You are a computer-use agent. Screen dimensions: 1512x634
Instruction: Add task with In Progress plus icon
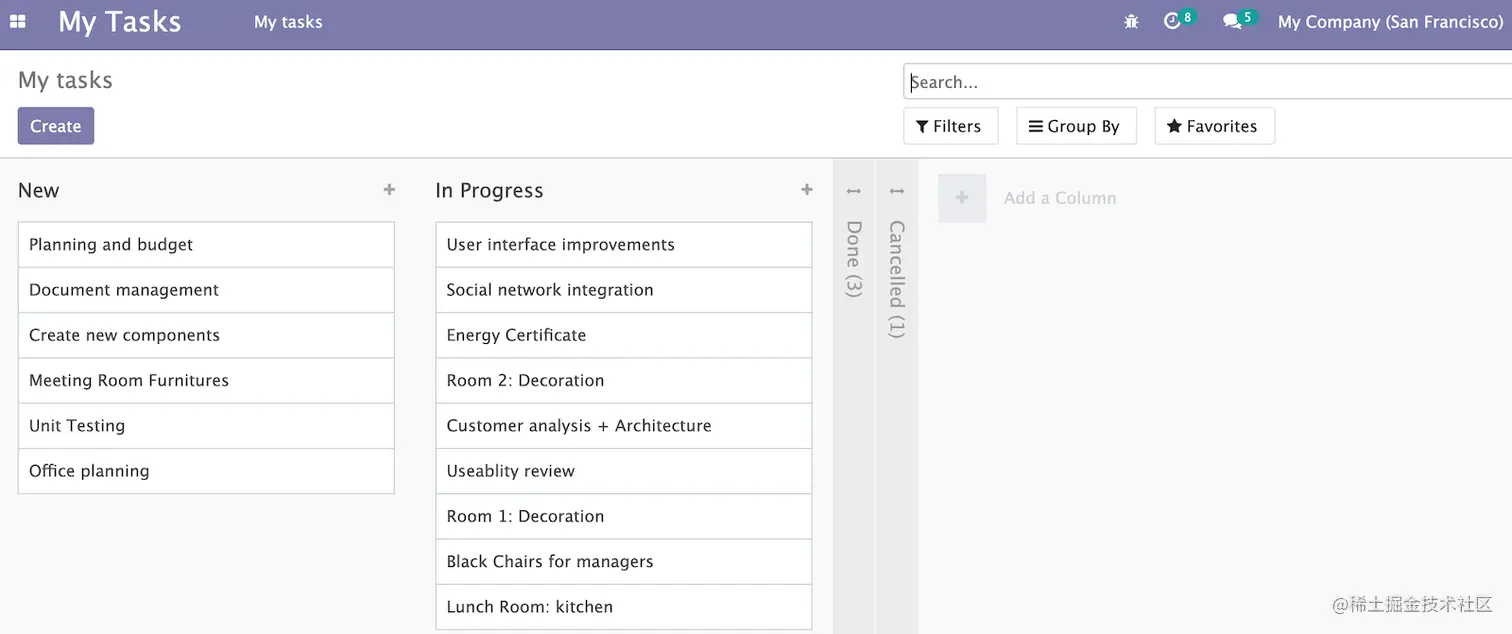click(807, 189)
